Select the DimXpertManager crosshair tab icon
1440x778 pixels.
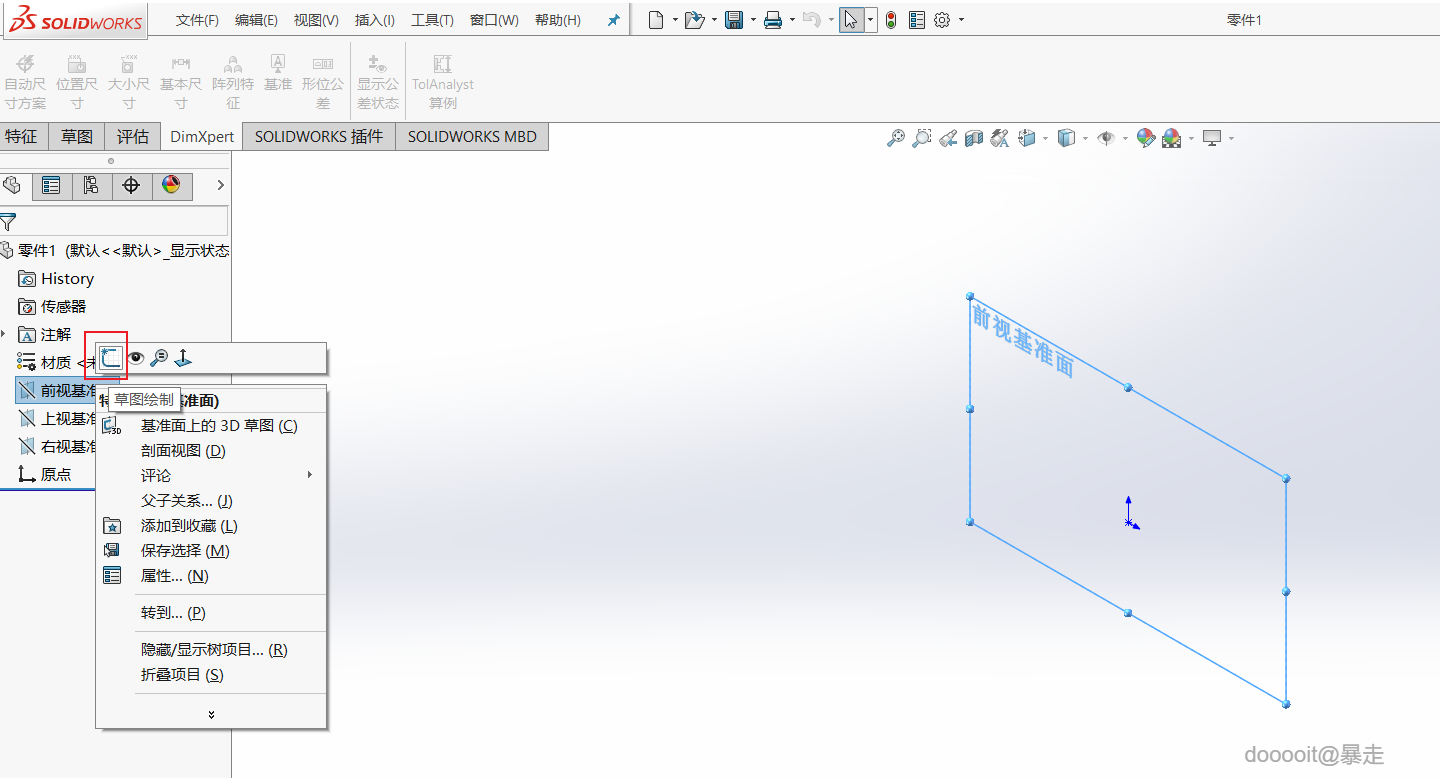[131, 185]
